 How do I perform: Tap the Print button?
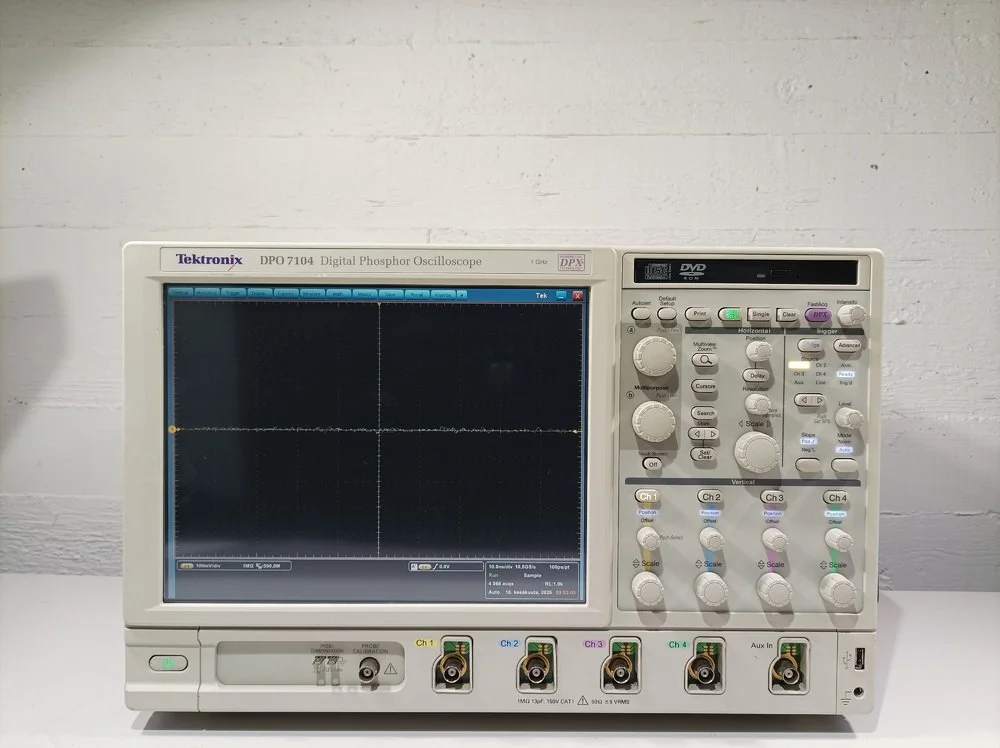699,314
